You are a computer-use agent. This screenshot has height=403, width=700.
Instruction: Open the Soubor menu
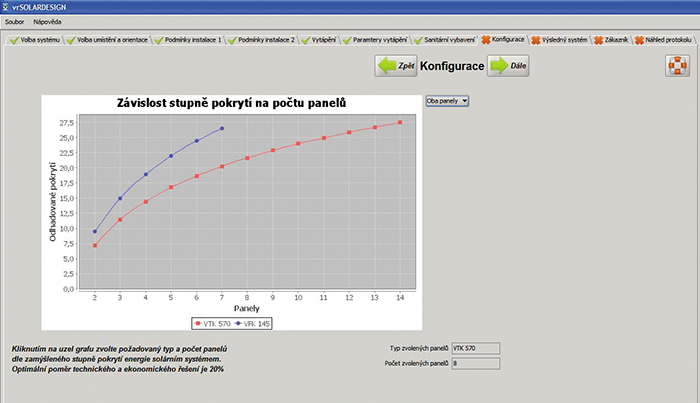[14, 21]
